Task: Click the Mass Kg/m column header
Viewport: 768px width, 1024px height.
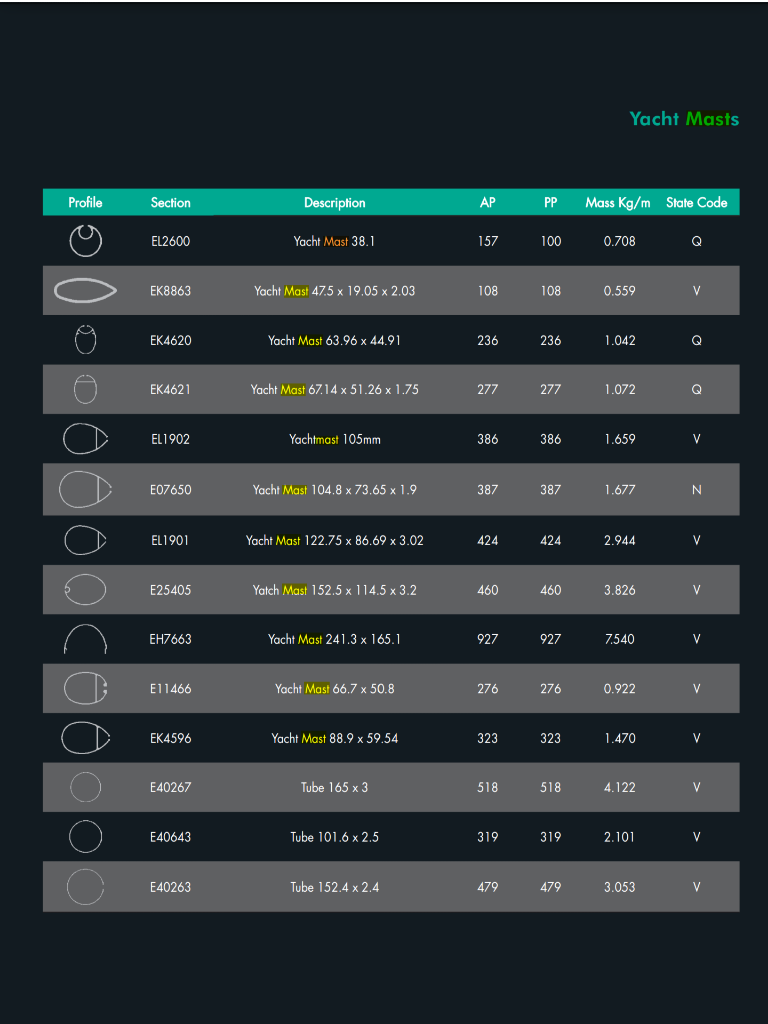Action: [618, 202]
